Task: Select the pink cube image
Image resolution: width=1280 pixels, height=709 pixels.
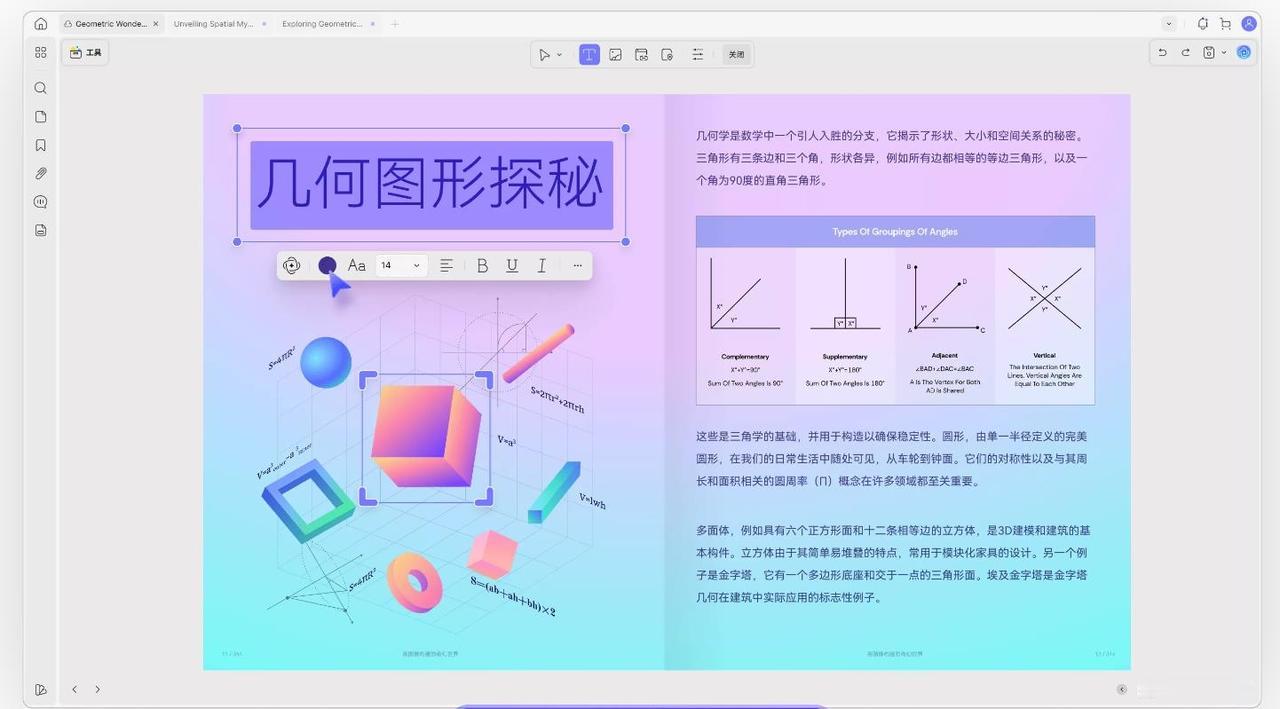Action: coord(426,437)
